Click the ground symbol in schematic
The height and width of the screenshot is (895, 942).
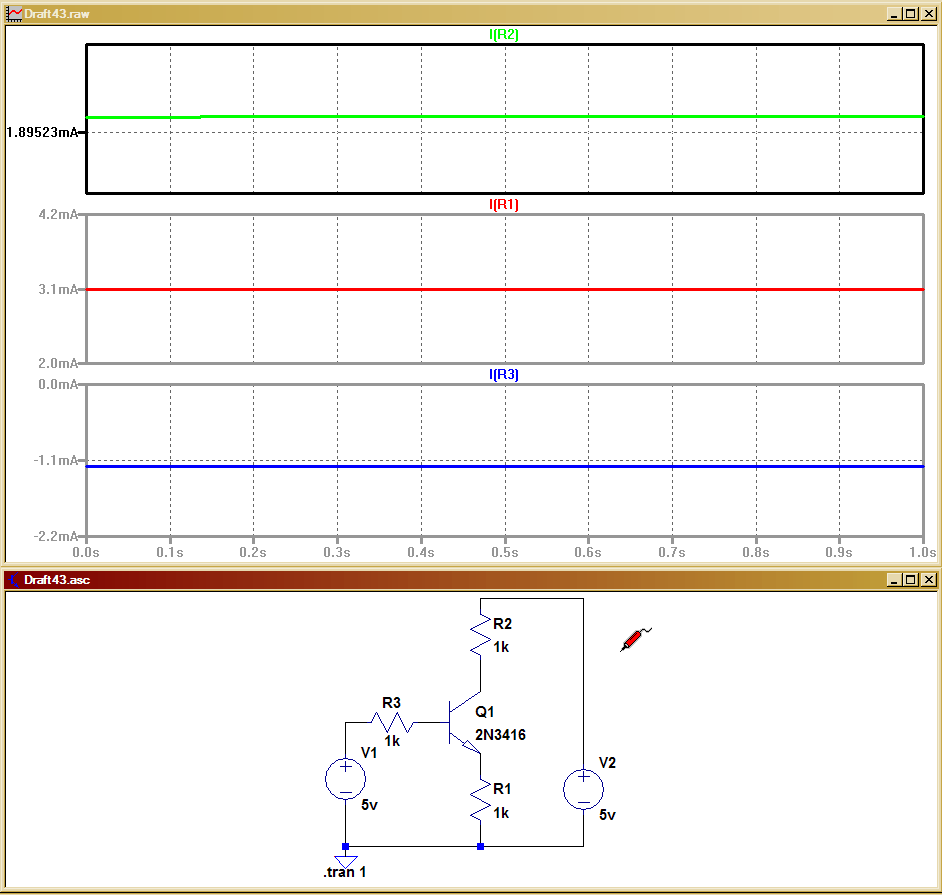coord(345,861)
